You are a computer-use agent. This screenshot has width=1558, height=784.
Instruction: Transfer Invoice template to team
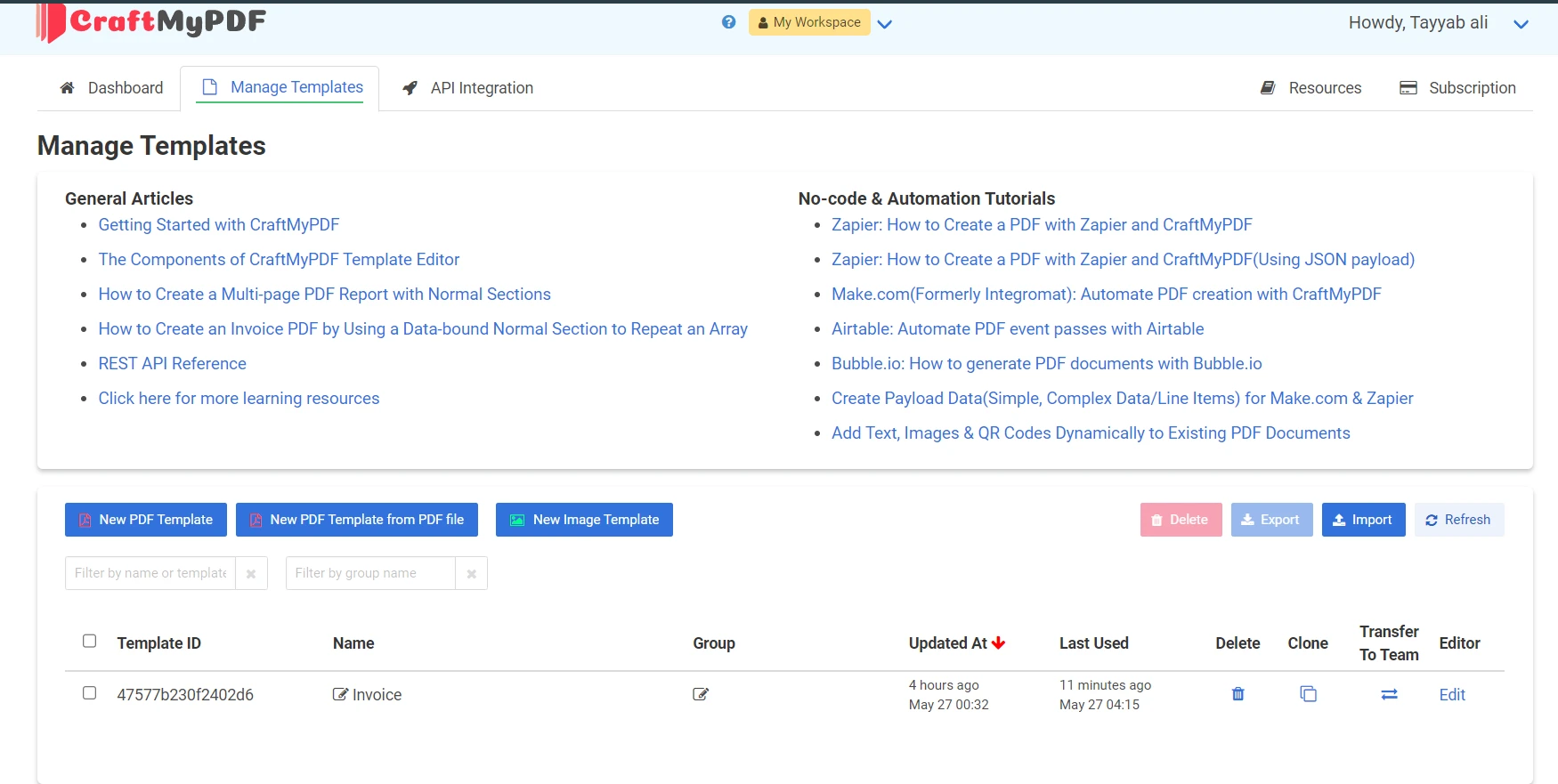[x=1389, y=694]
